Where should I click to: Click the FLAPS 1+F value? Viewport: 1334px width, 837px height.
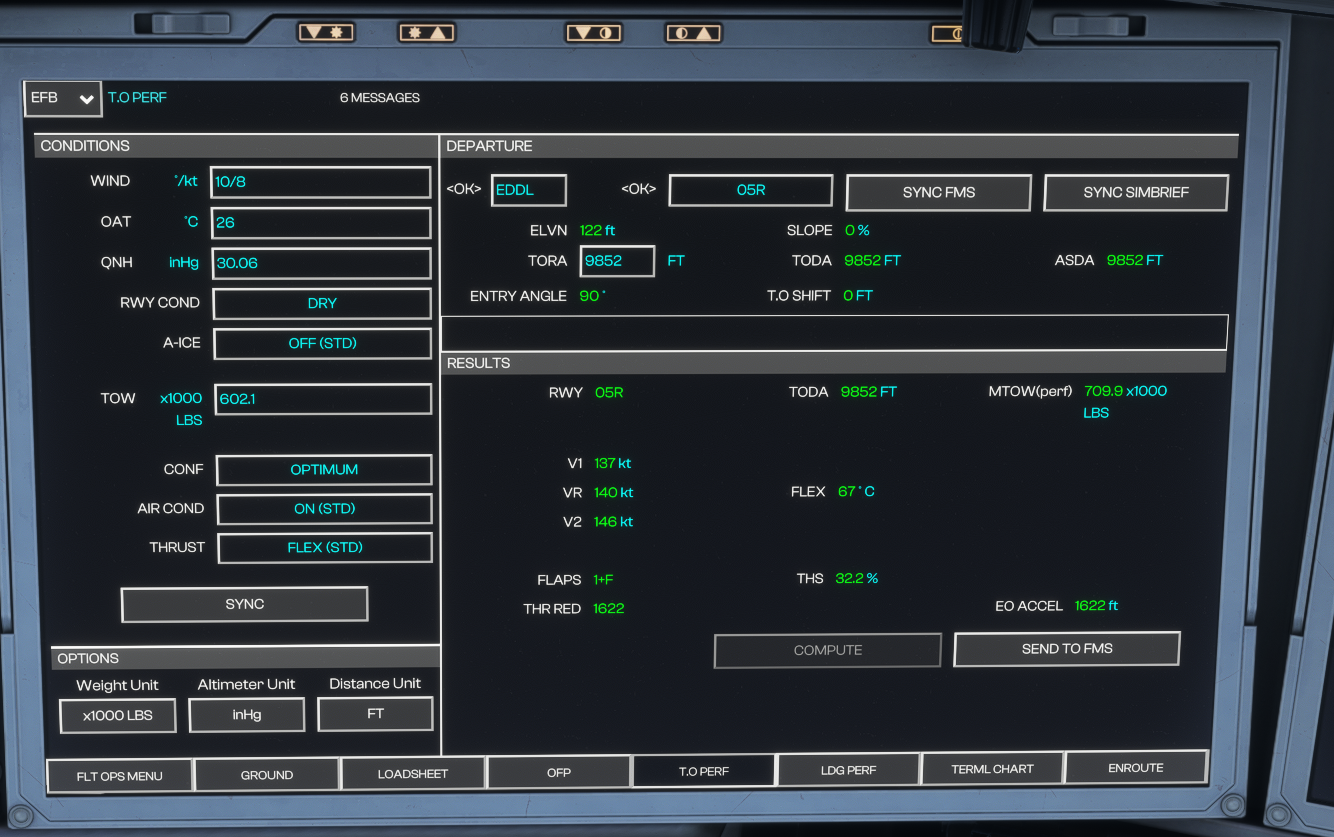tap(603, 580)
